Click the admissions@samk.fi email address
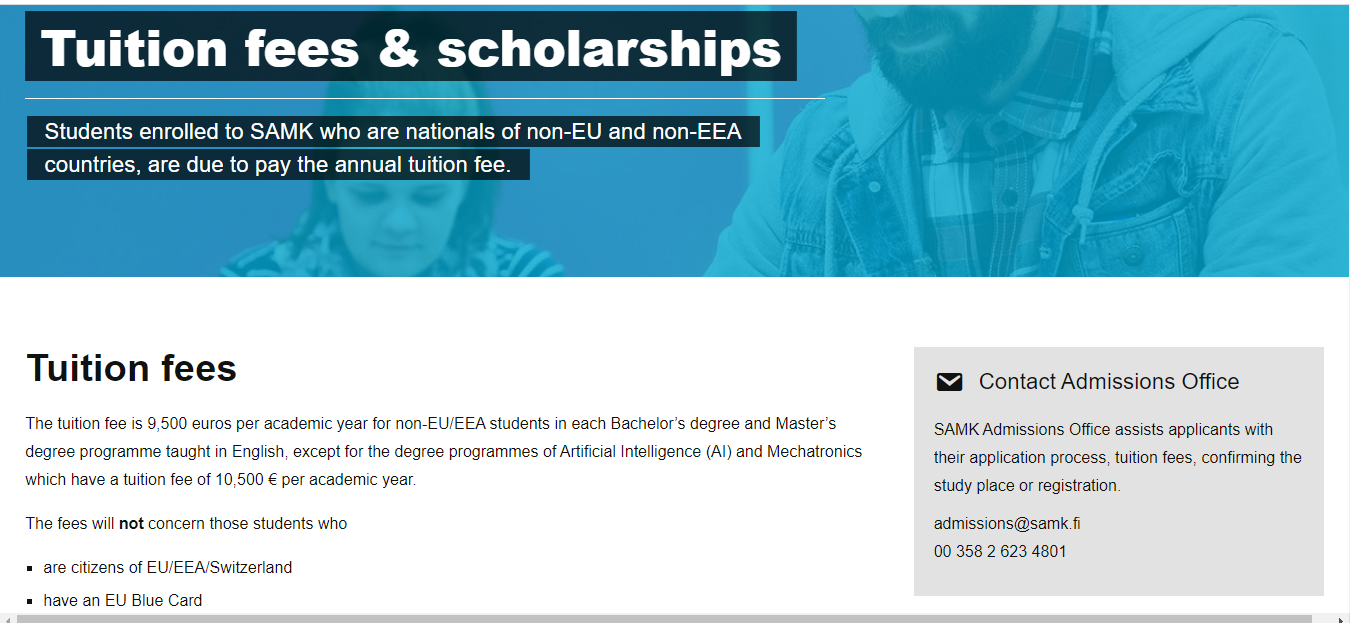This screenshot has height=623, width=1350. (1007, 523)
